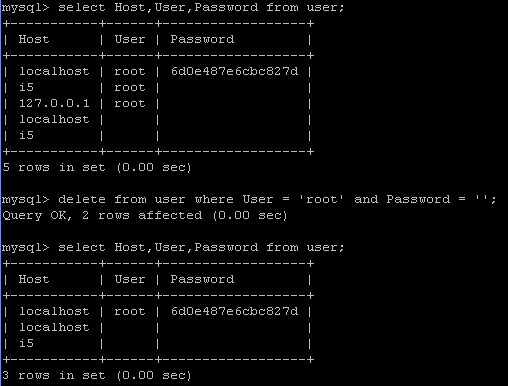Click the i5 host in second table

[x=26, y=343]
